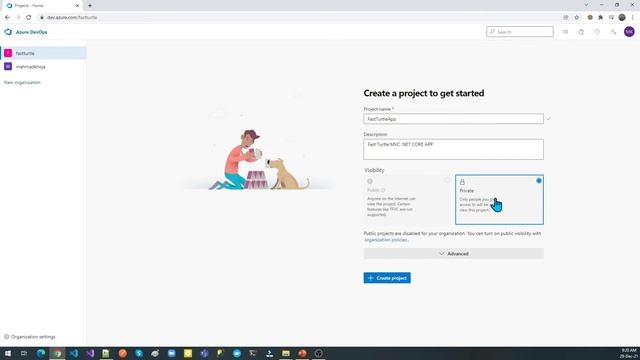Open Microsoft Edge from the taskbar

[41, 353]
